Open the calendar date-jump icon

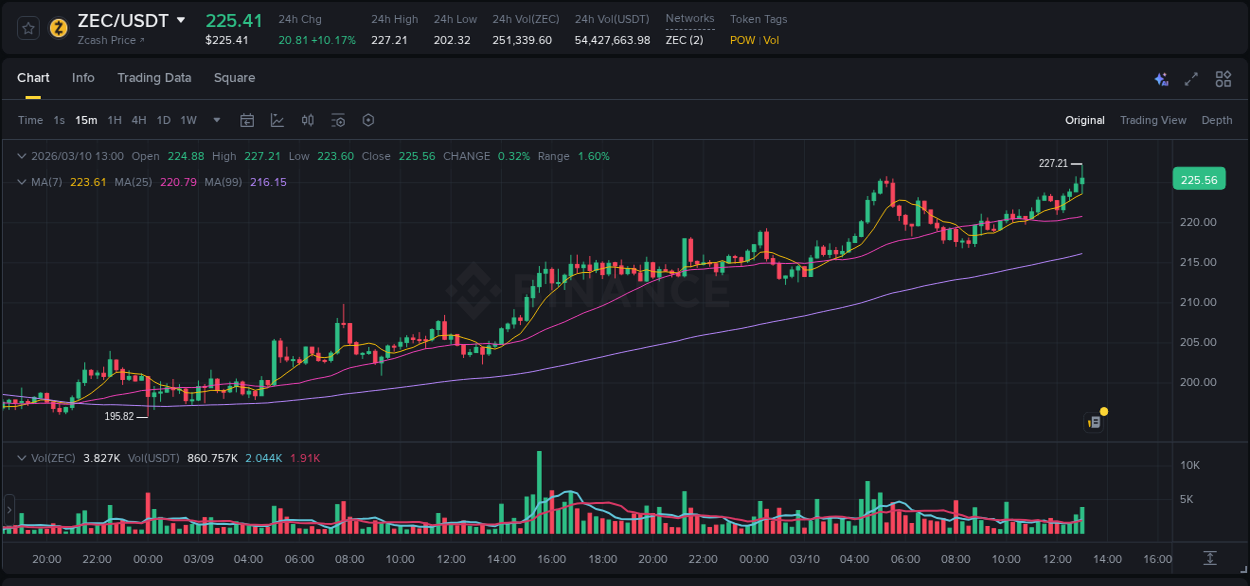247,120
